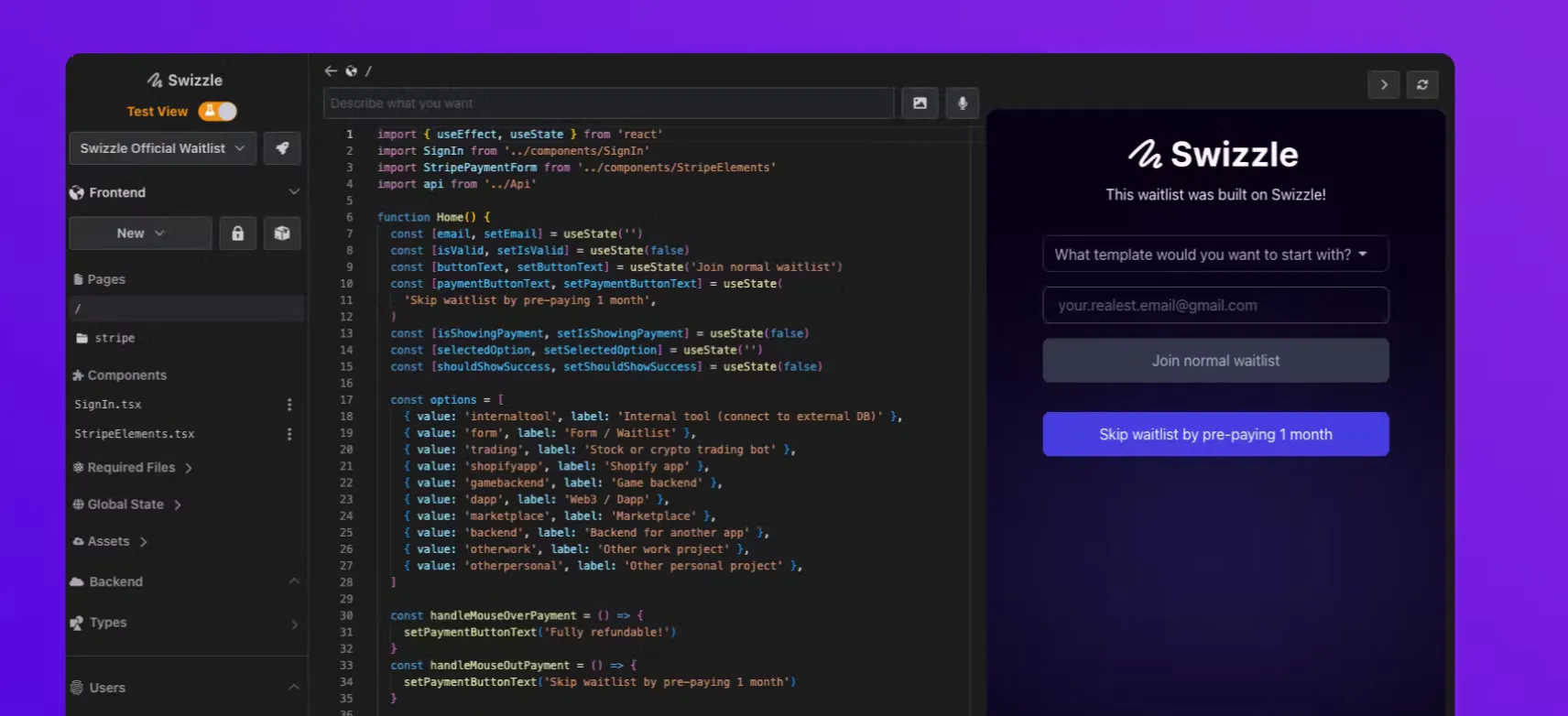Click the Types shapes icon

pyautogui.click(x=77, y=624)
